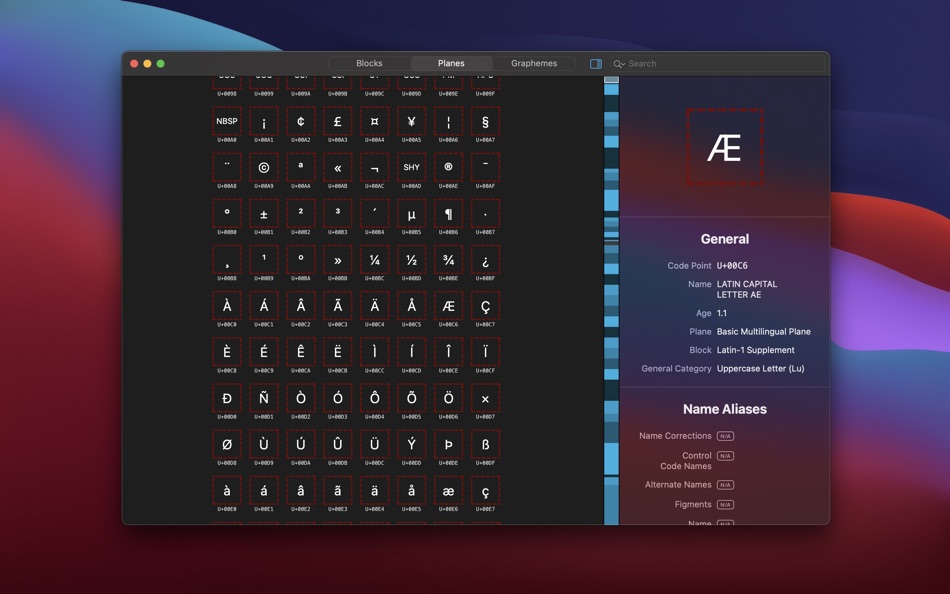Pick the Ñ character cell
950x594 pixels.
[x=264, y=398]
